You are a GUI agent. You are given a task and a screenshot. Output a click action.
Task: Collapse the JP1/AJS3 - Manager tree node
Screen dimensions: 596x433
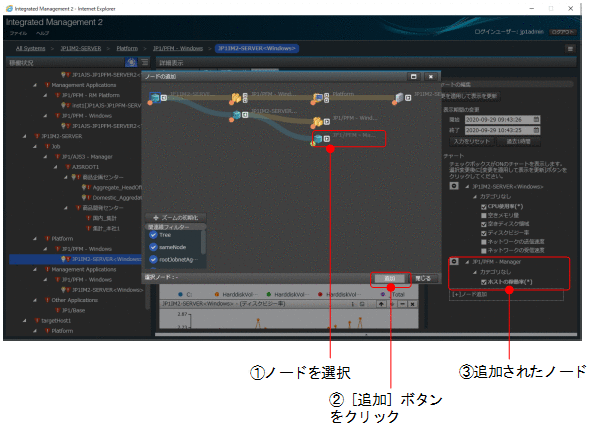pyautogui.click(x=45, y=157)
